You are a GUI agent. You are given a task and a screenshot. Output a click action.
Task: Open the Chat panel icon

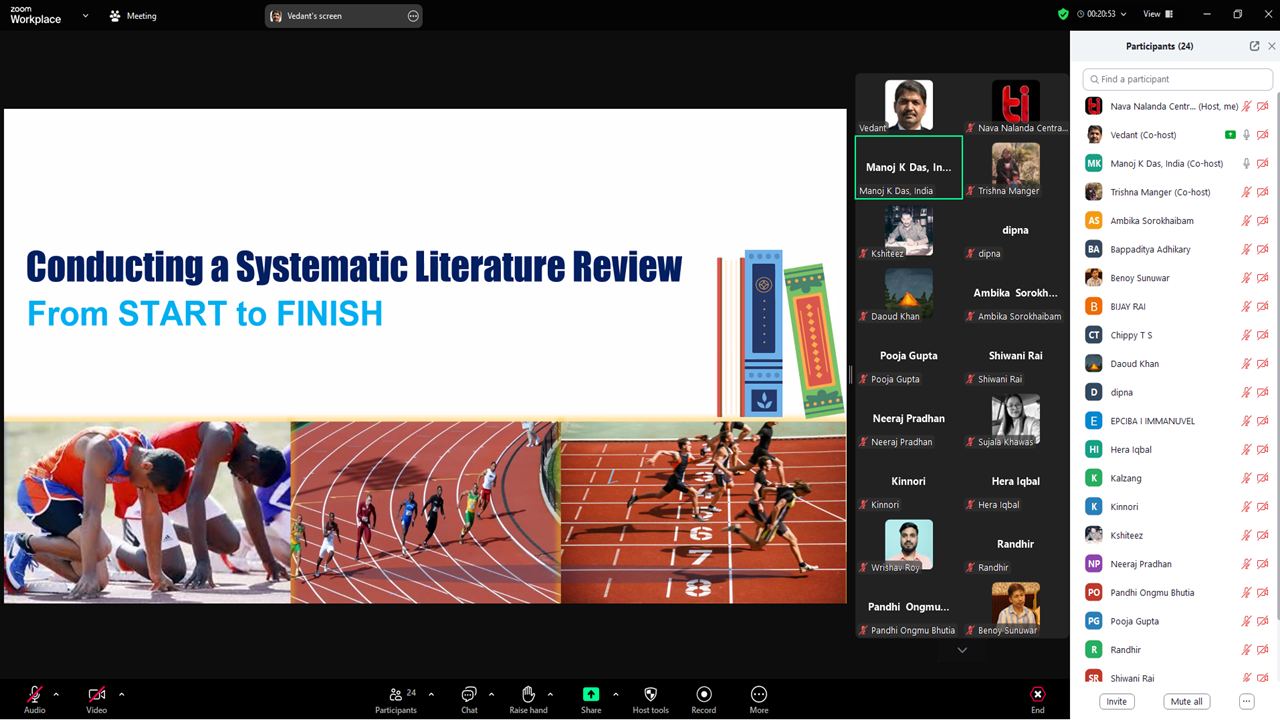469,694
